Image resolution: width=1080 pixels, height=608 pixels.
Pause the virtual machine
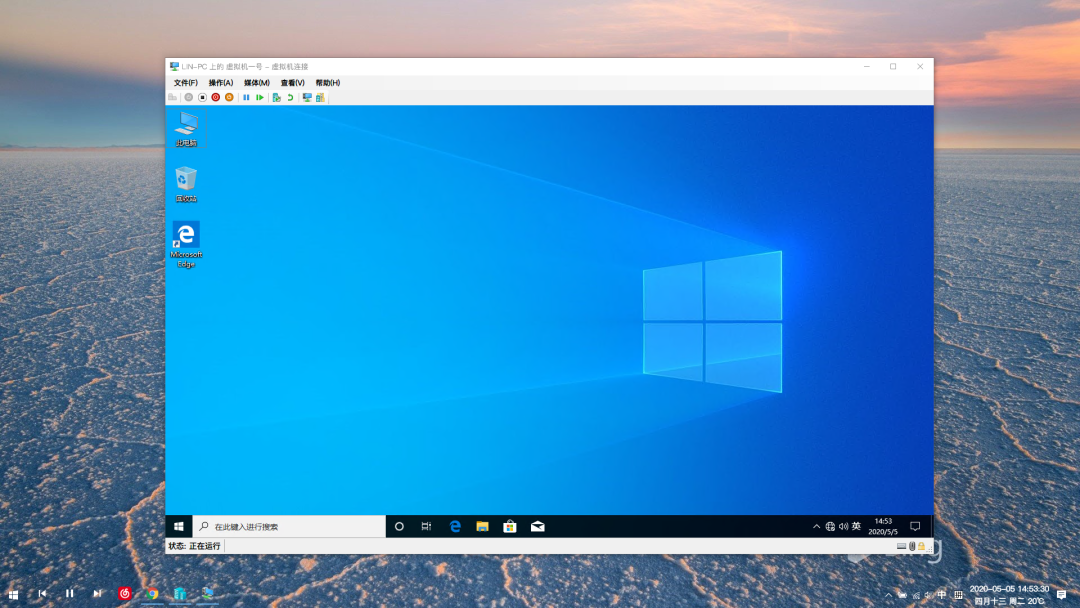pyautogui.click(x=246, y=98)
